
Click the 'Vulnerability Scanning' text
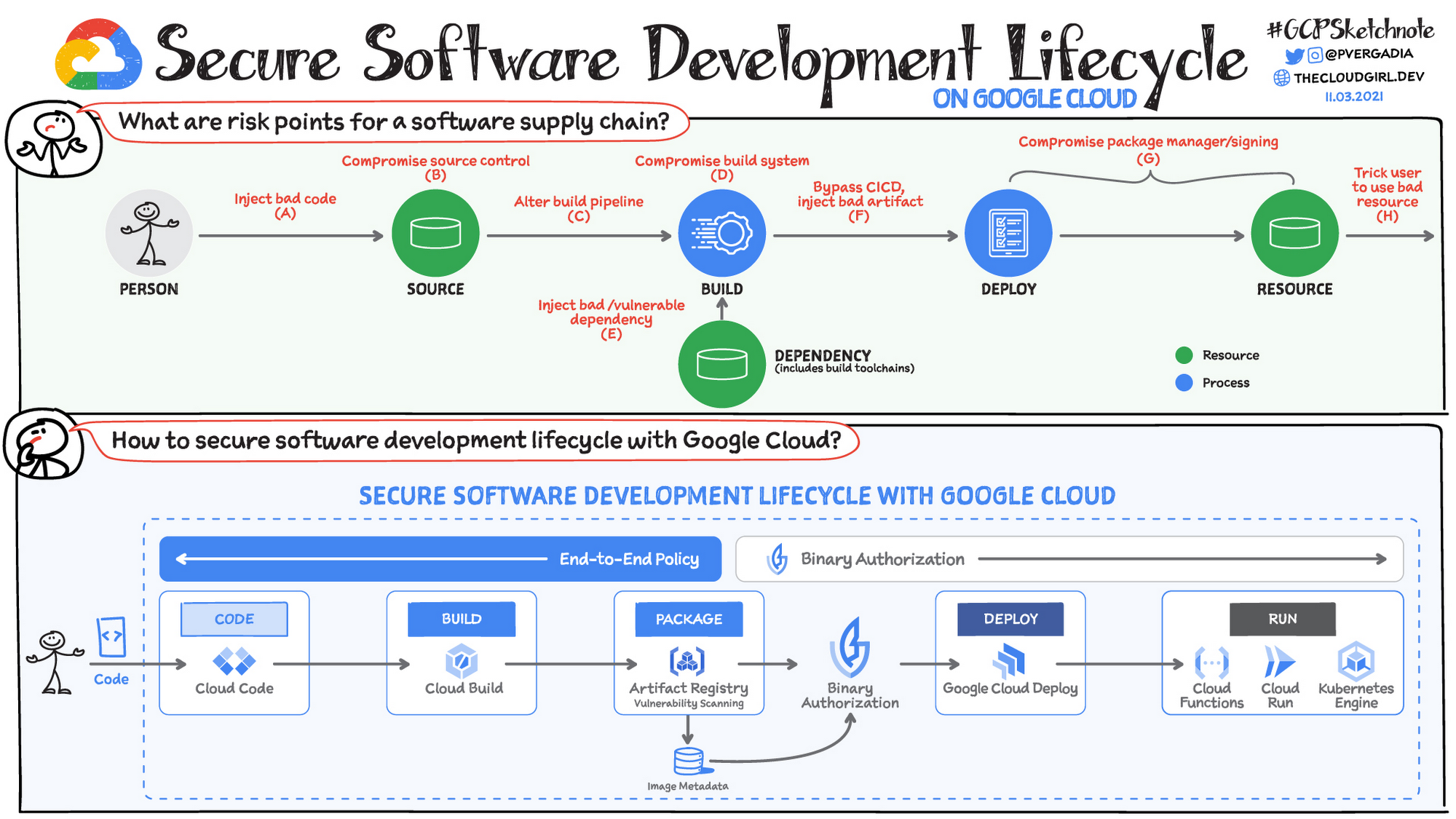click(x=689, y=703)
